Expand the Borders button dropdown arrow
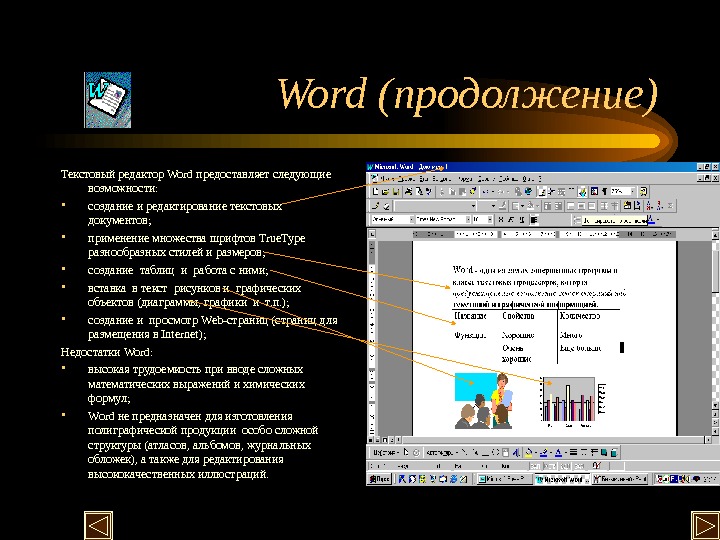The width and height of the screenshot is (720, 540). (x=523, y=206)
